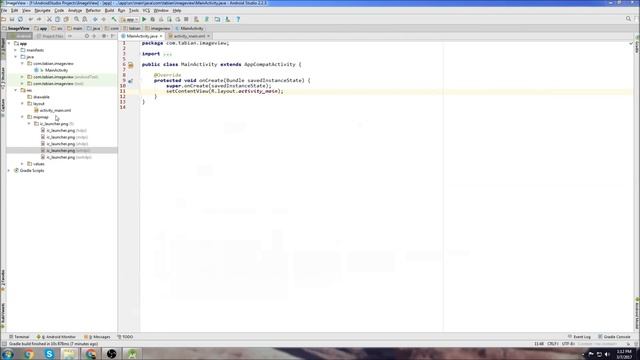Open the Navigate menu
Screen dimensions: 640x360
(x=42, y=10)
